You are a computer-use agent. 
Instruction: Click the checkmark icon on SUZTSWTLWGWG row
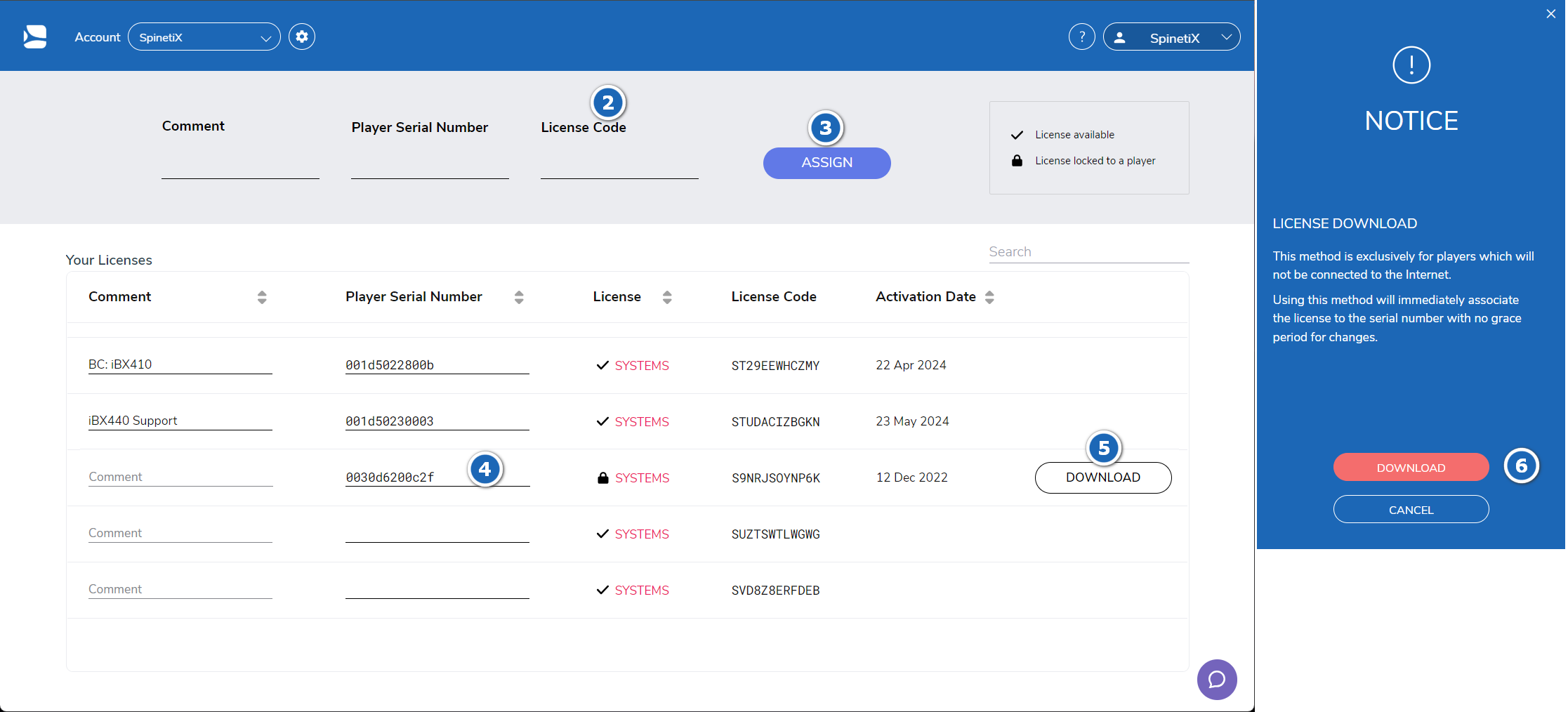pos(602,534)
